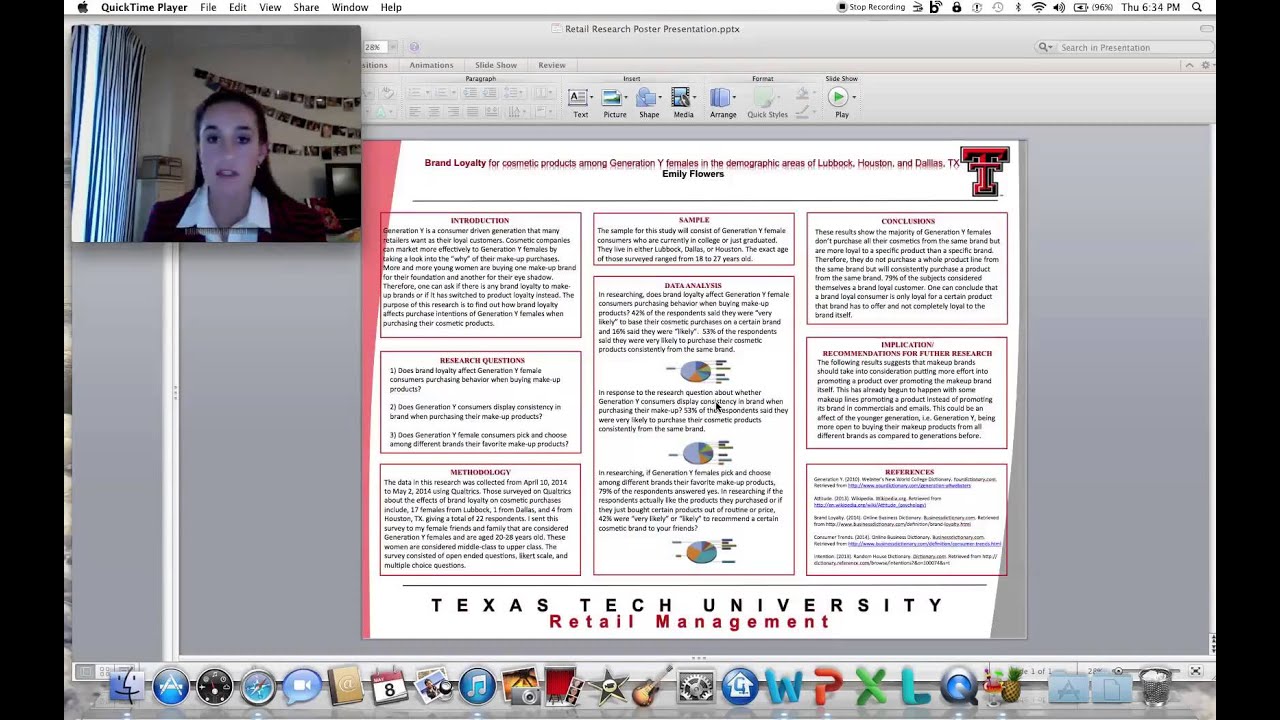
Task: Play the slide show
Action: pos(838,97)
